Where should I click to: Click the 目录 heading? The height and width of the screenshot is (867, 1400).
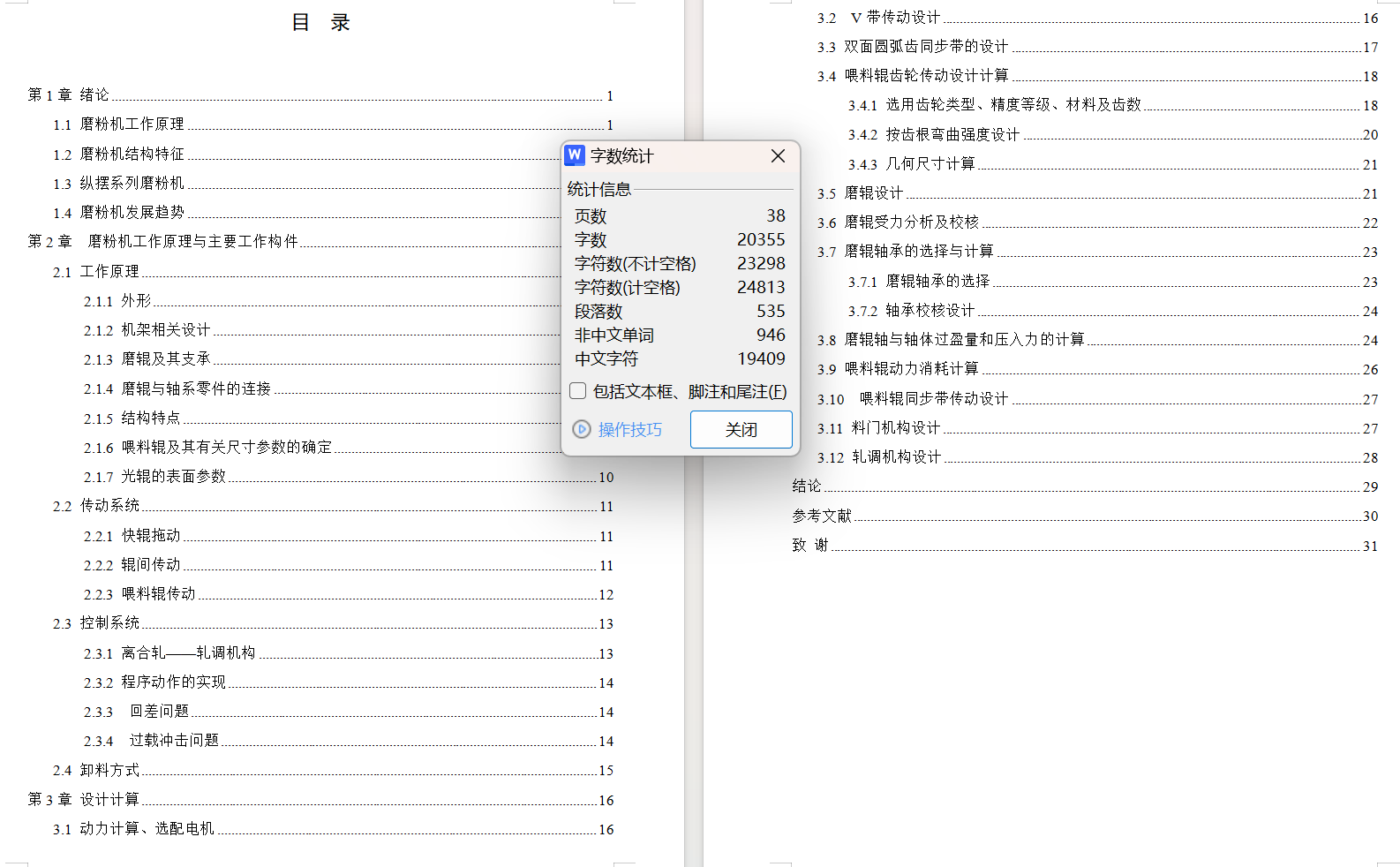point(321,23)
